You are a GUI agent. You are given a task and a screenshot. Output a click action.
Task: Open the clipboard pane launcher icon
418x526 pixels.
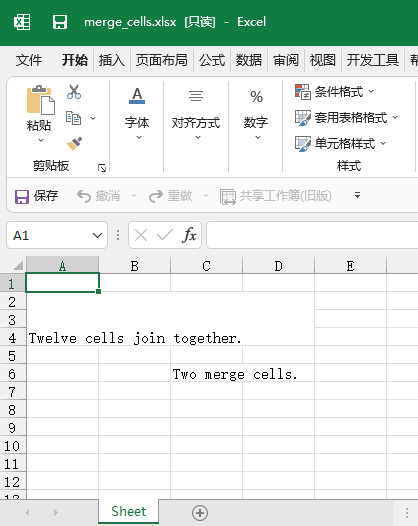click(x=102, y=168)
